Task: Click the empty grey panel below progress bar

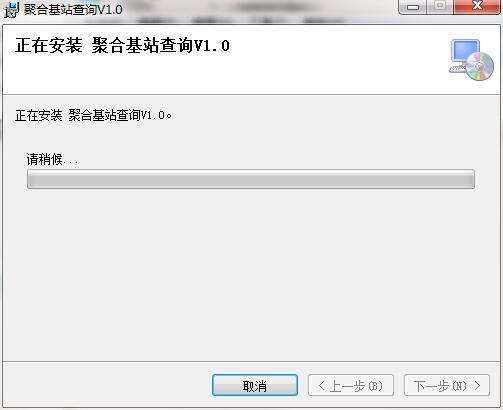Action: click(x=251, y=273)
